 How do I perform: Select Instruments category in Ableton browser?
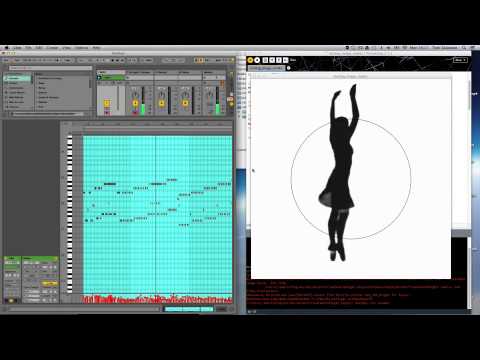(x=17, y=88)
